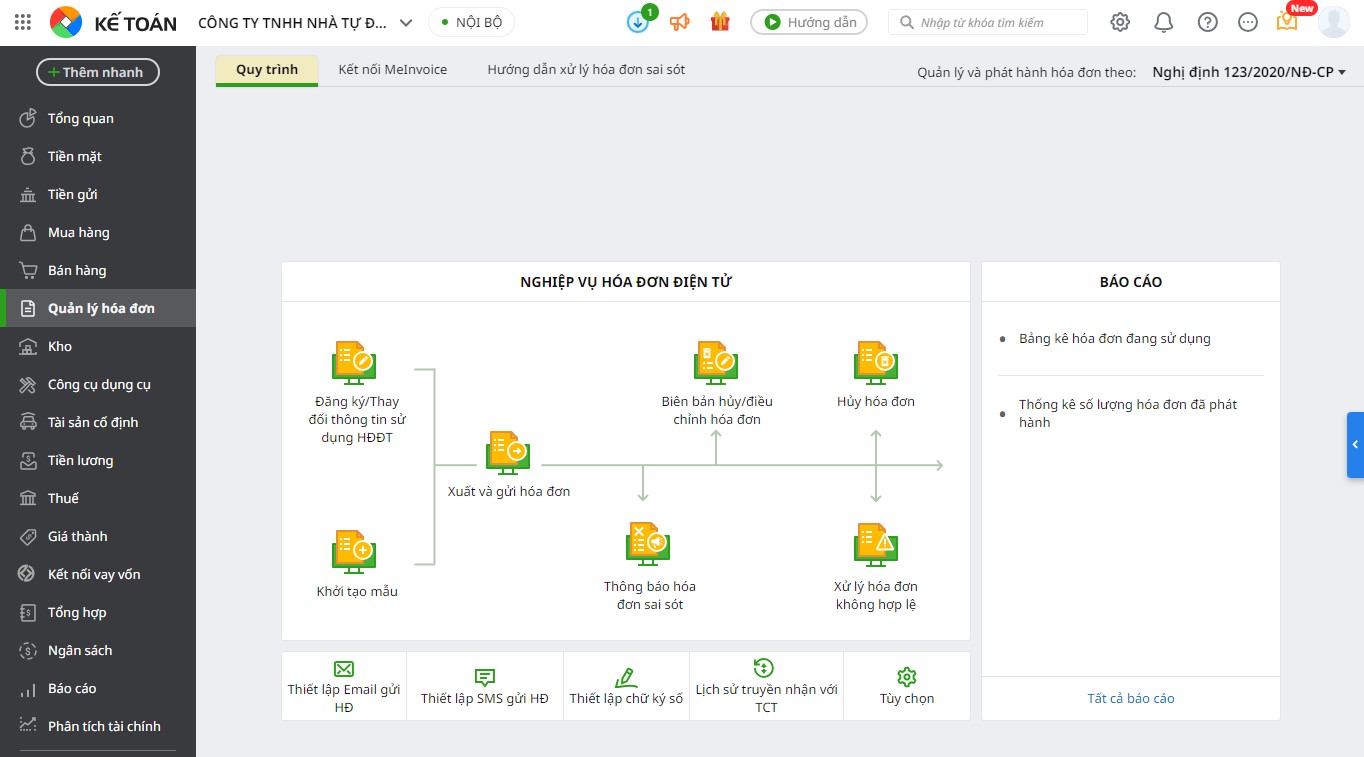Open the help question mark icon
Viewport: 1364px width, 757px height.
click(x=1208, y=22)
